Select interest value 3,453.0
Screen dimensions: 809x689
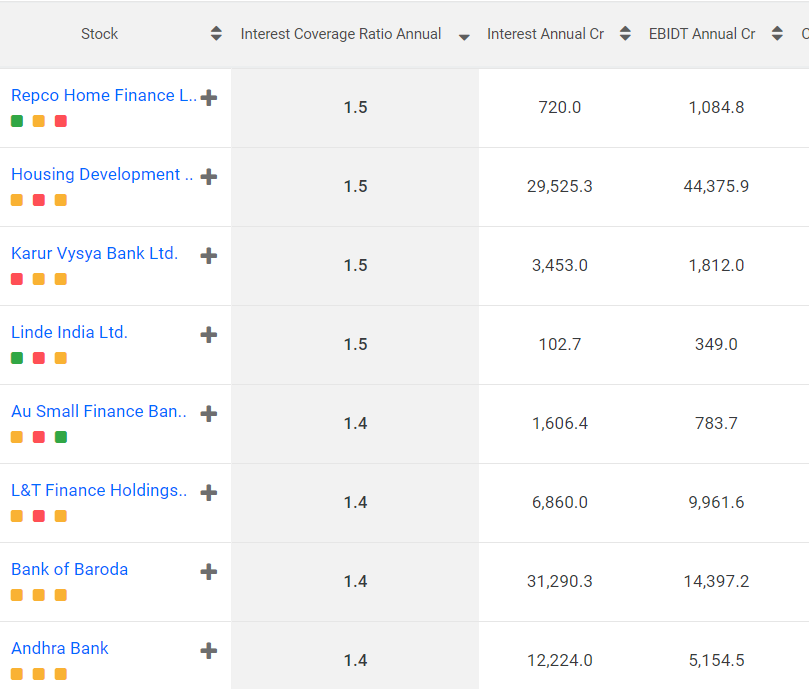560,265
